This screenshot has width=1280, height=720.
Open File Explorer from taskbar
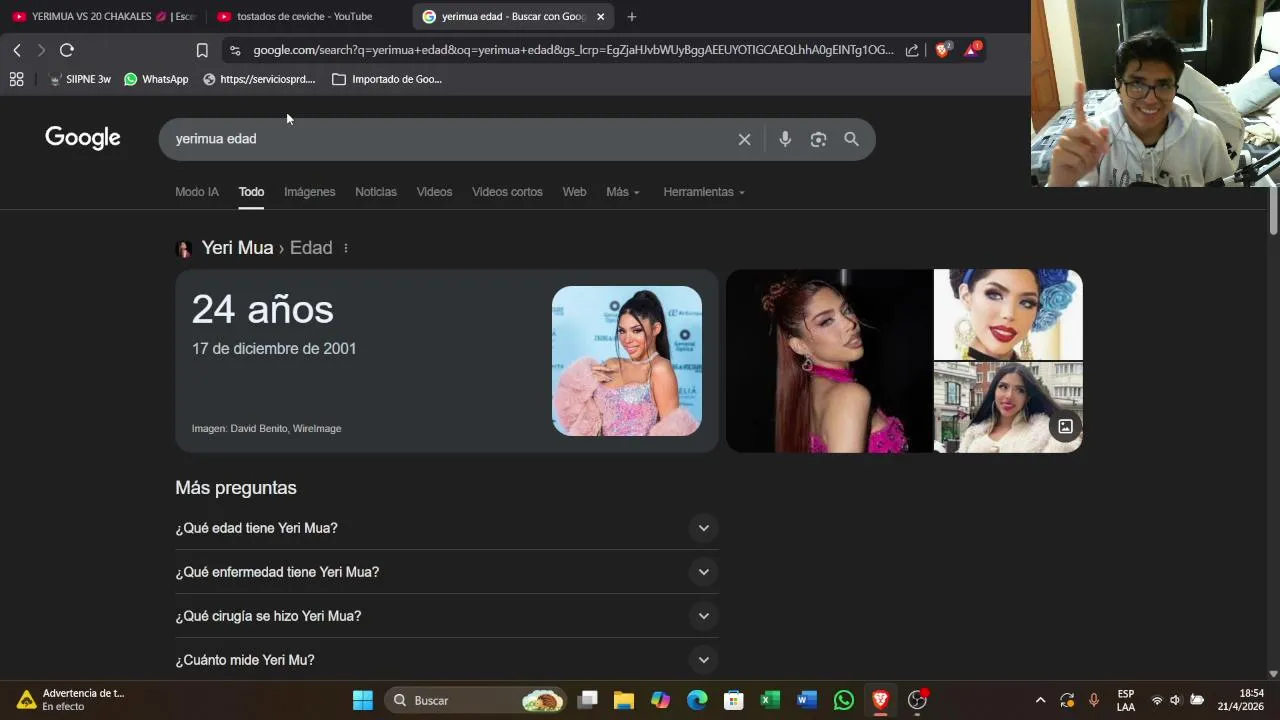624,700
